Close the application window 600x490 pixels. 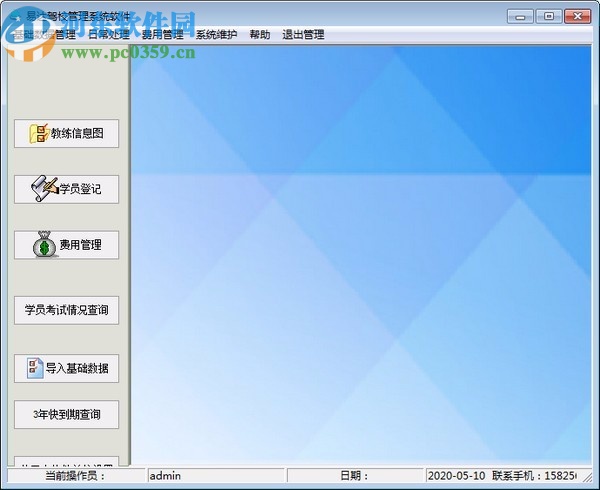click(577, 16)
